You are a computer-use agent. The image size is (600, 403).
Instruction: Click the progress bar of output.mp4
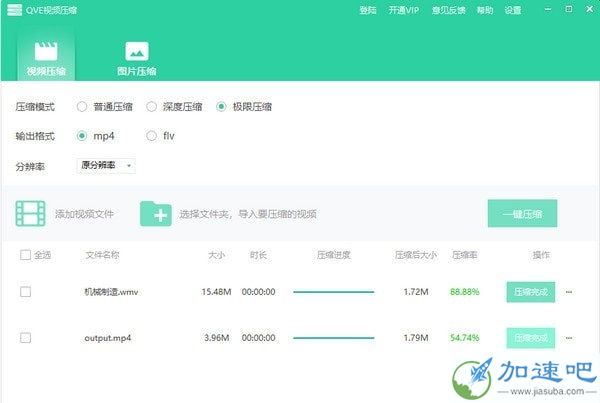tap(334, 338)
